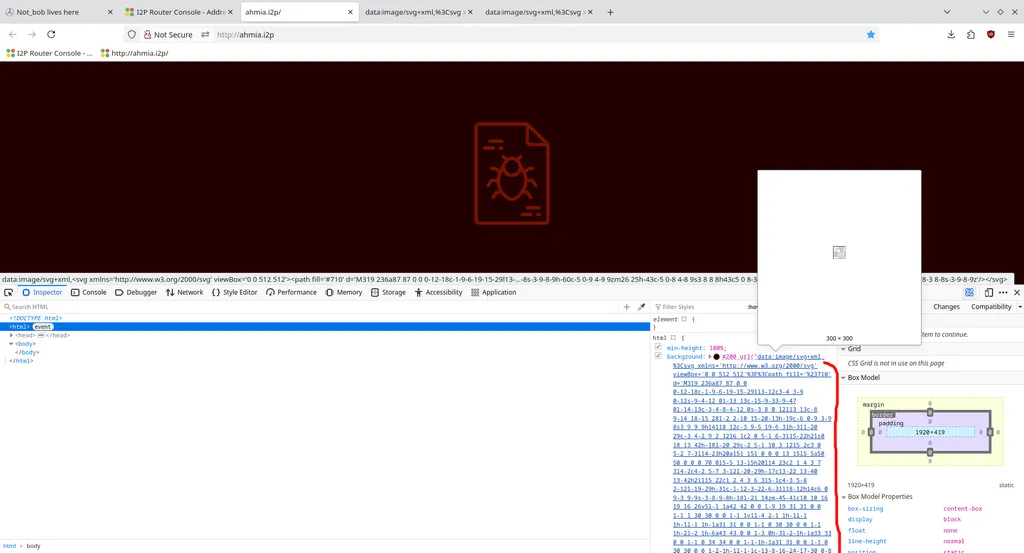
Task: Switch to the Console tab
Action: [x=89, y=292]
